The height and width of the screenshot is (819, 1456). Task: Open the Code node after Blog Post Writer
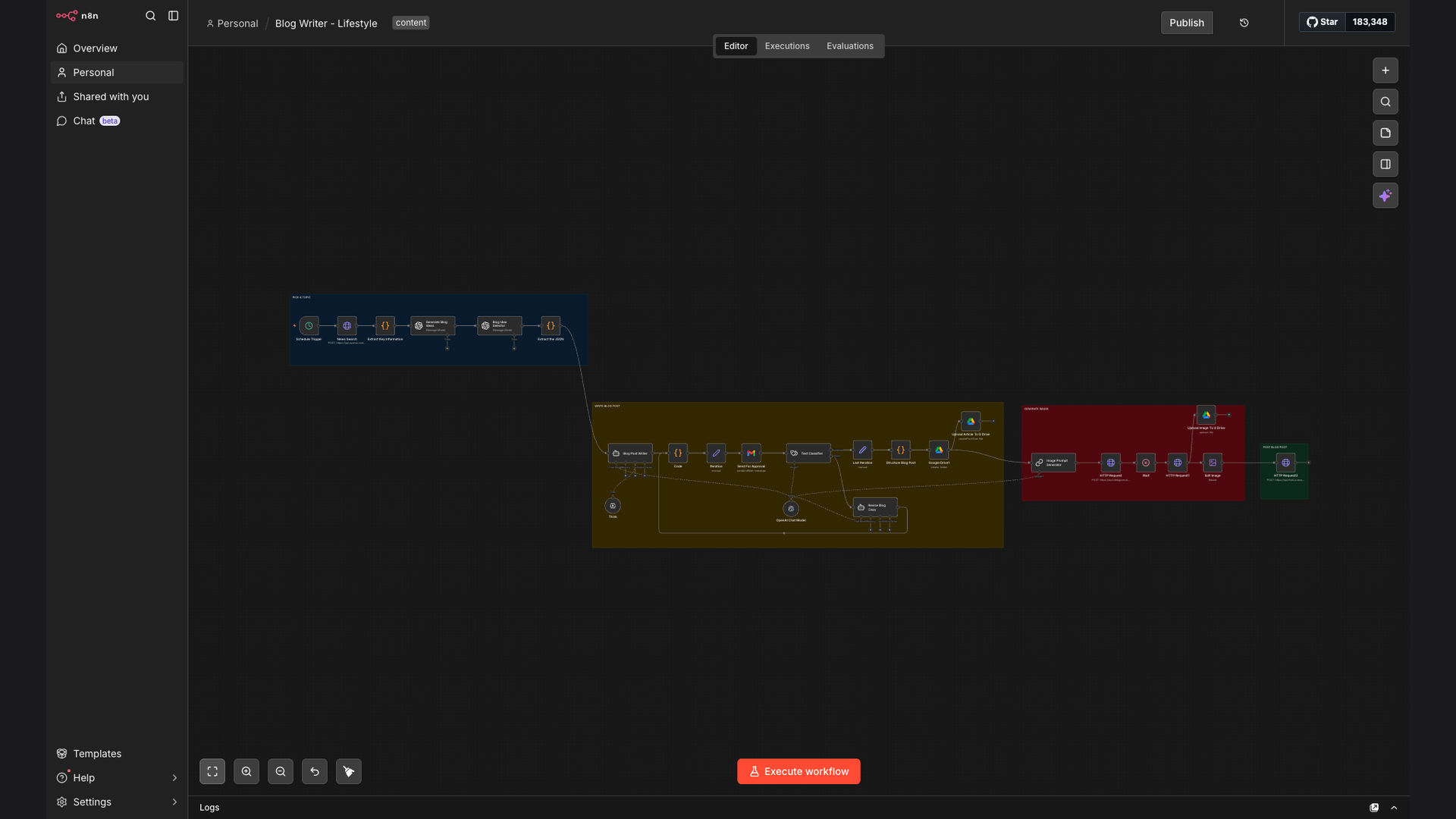(x=678, y=453)
